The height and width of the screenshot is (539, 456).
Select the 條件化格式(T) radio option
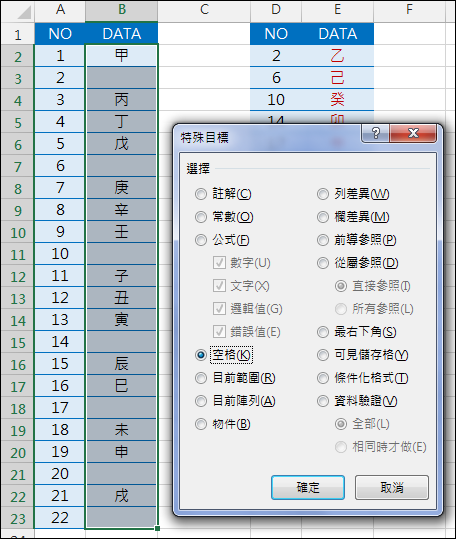(323, 378)
